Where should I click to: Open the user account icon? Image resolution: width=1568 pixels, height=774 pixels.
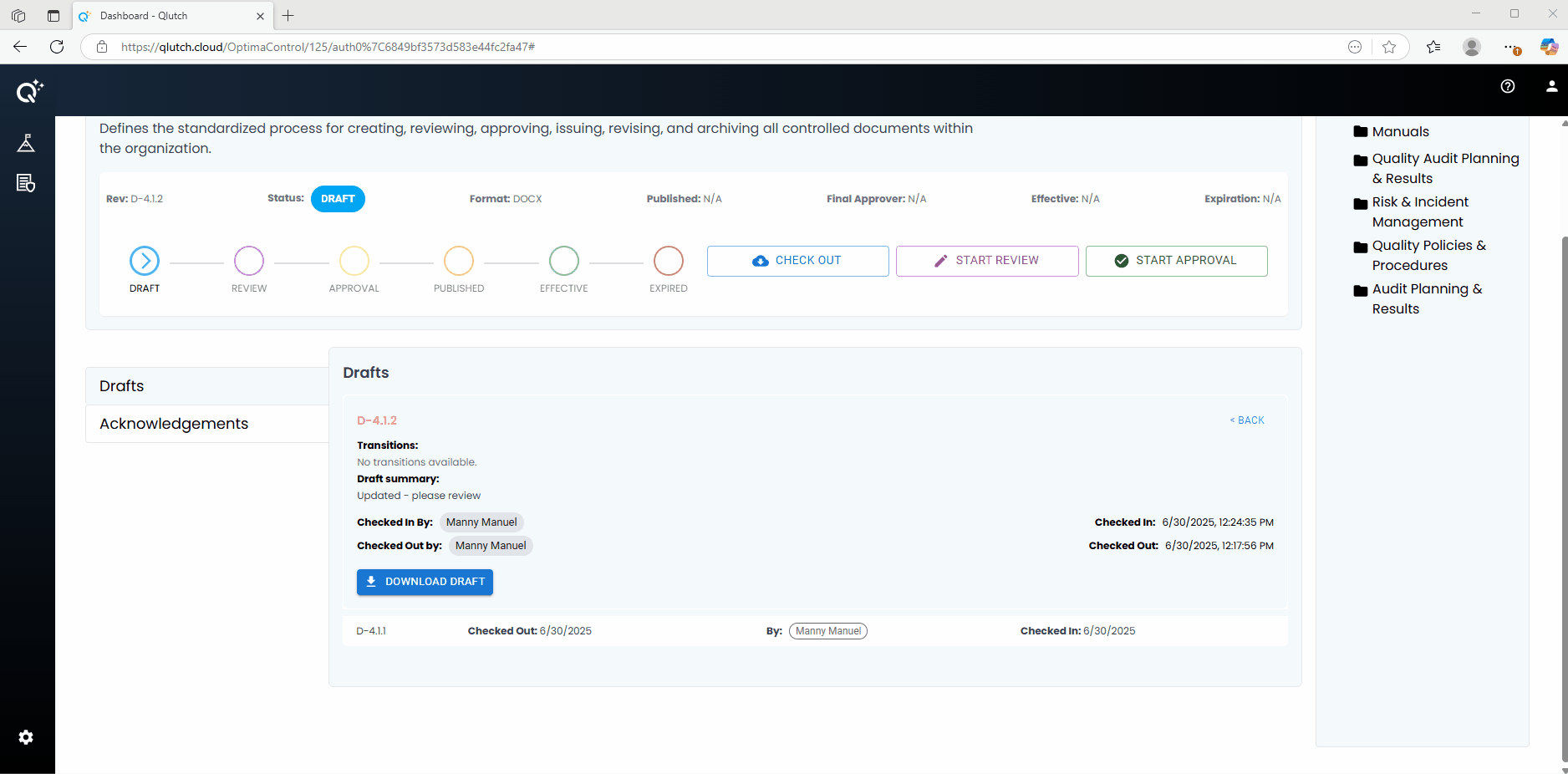[1551, 86]
